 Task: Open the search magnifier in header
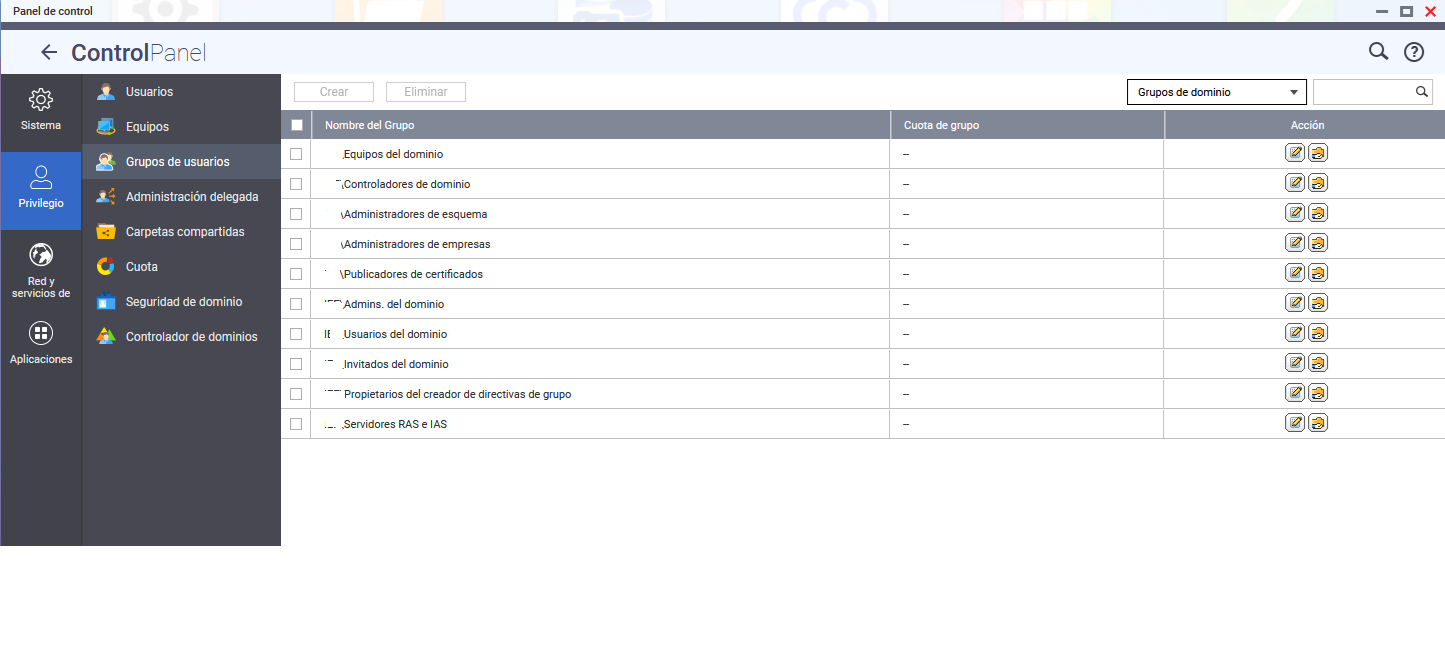pos(1378,52)
